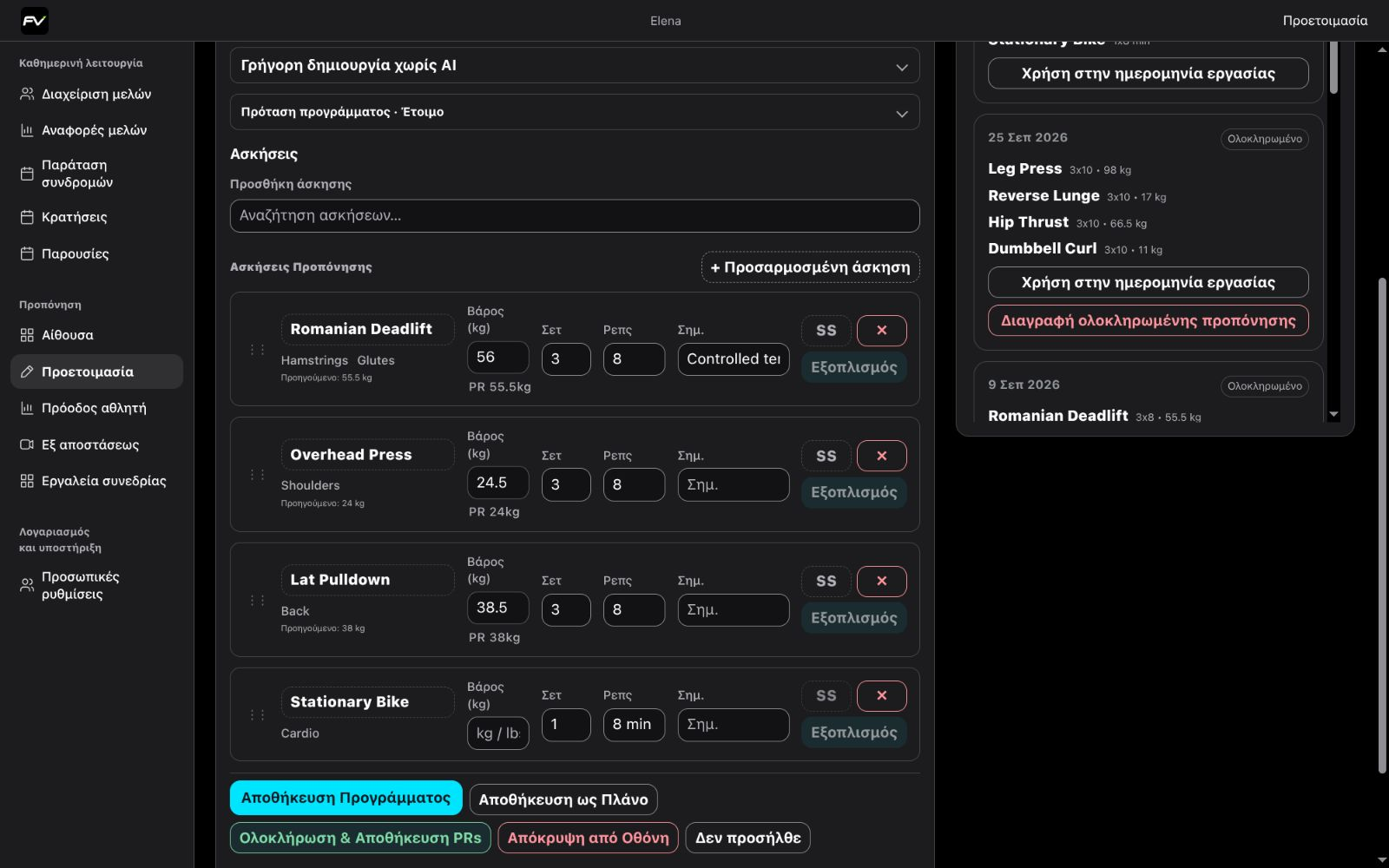The image size is (1389, 868).
Task: Open Εξοπλισμός for Overhead Press
Action: (854, 492)
